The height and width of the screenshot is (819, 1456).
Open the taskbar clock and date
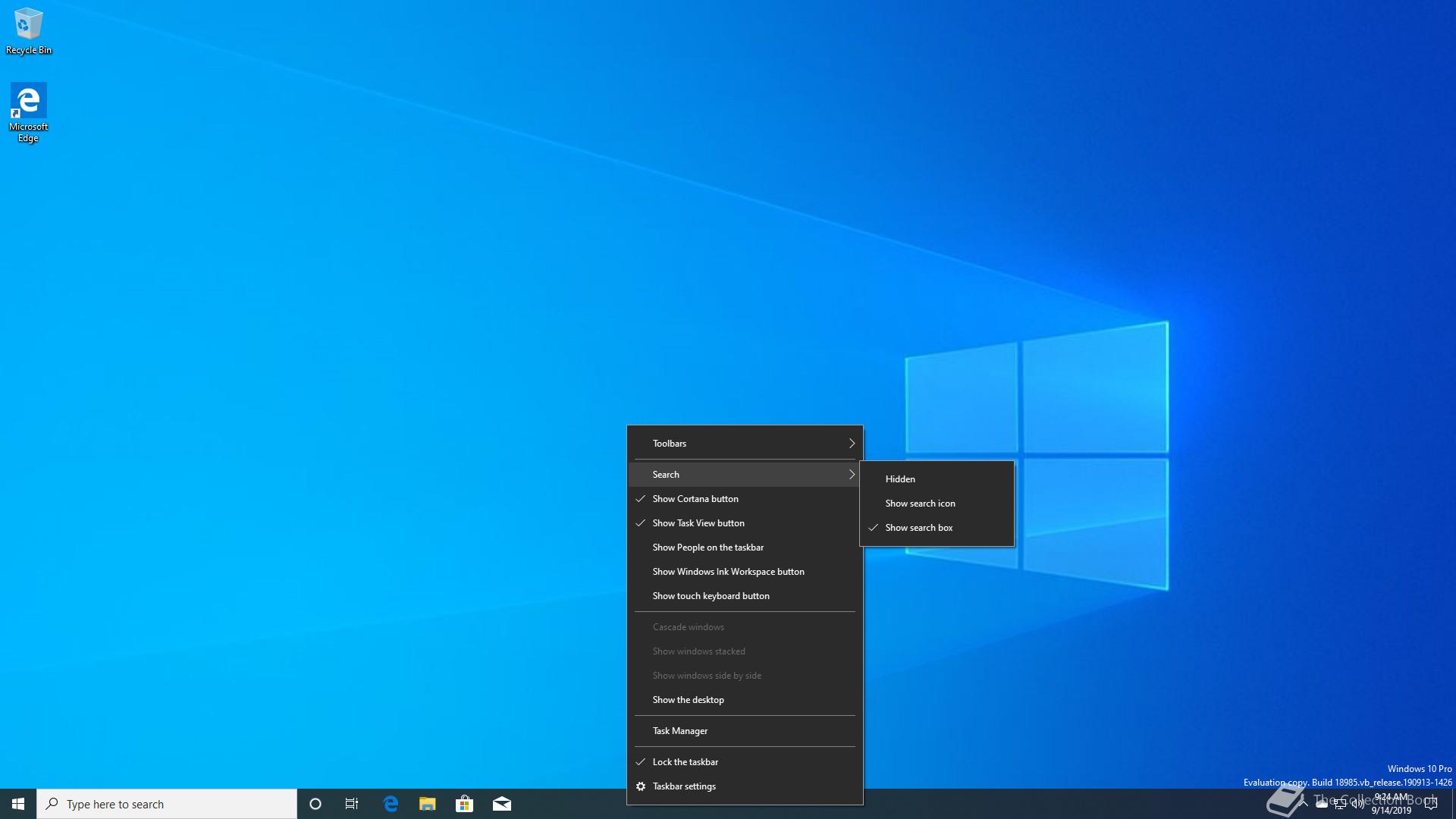coord(1392,804)
